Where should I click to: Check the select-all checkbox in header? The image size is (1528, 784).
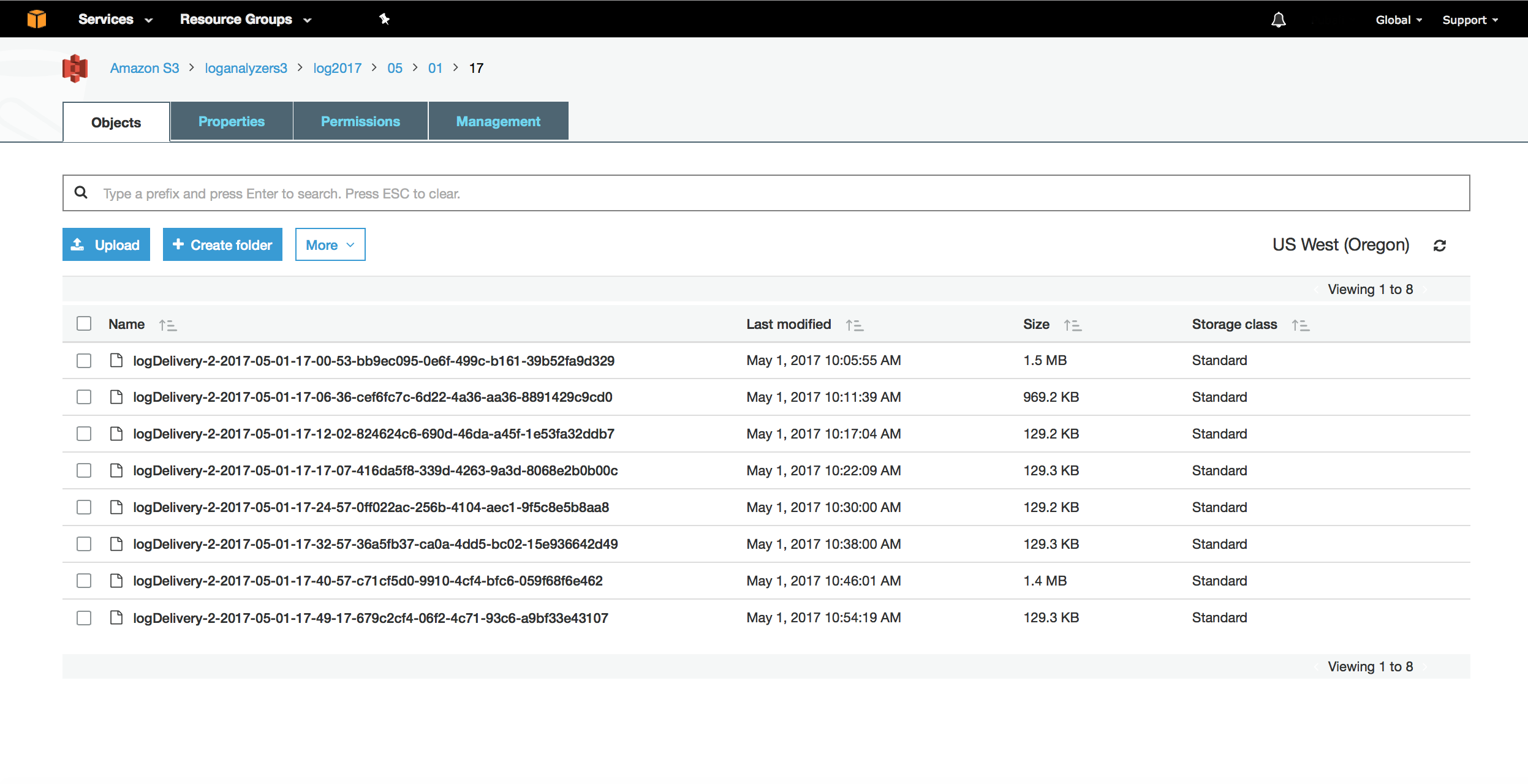pyautogui.click(x=84, y=323)
